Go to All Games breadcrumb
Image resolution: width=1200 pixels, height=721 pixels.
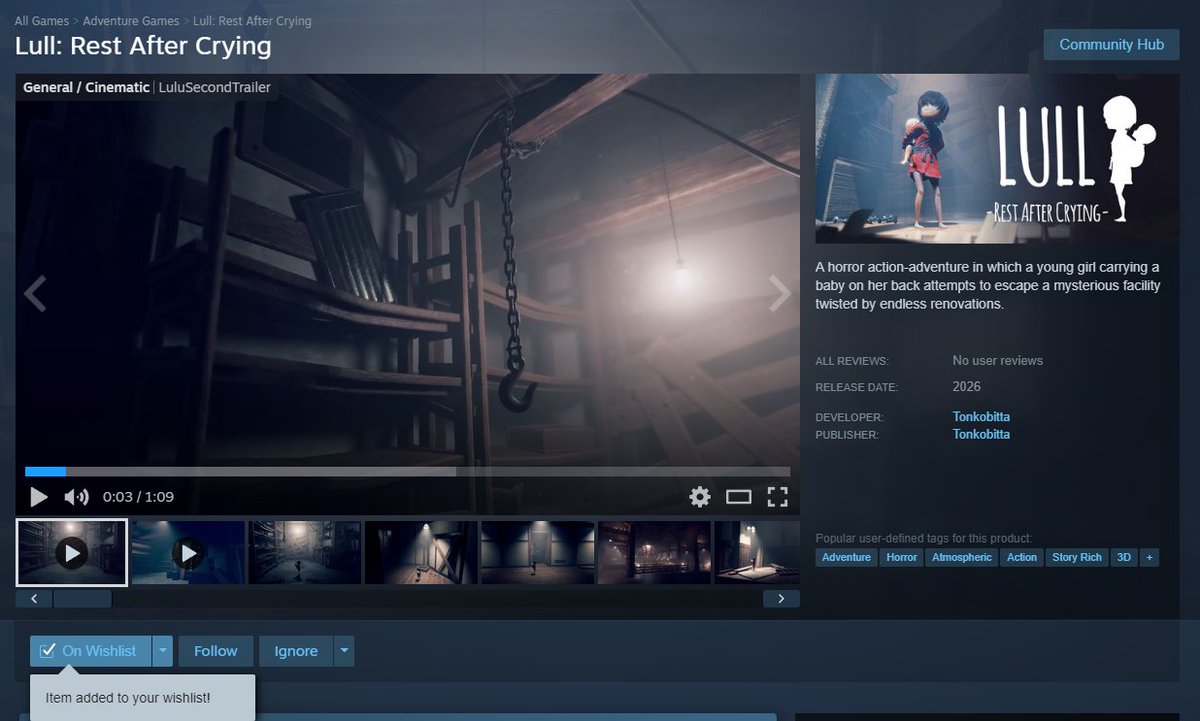coord(40,21)
